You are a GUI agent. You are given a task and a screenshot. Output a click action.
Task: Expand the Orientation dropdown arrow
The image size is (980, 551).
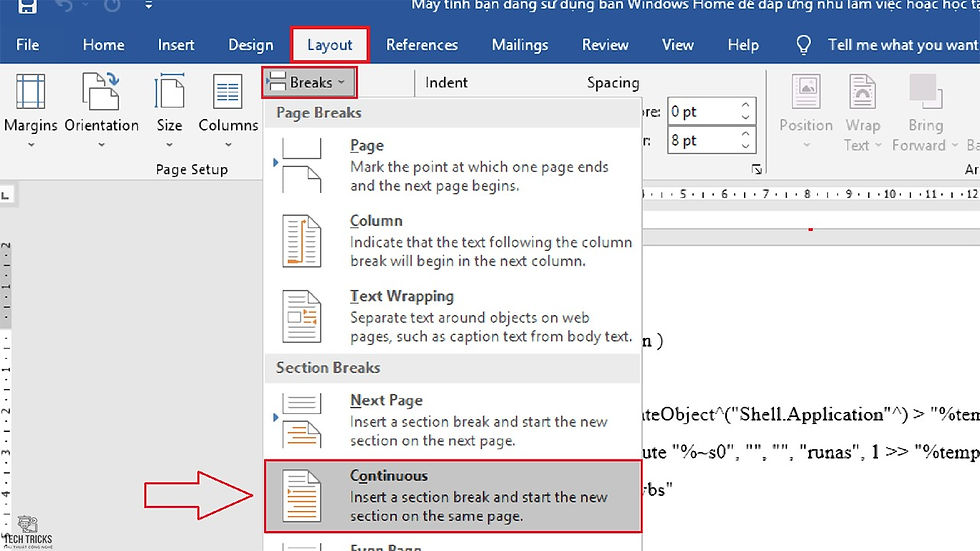click(101, 145)
